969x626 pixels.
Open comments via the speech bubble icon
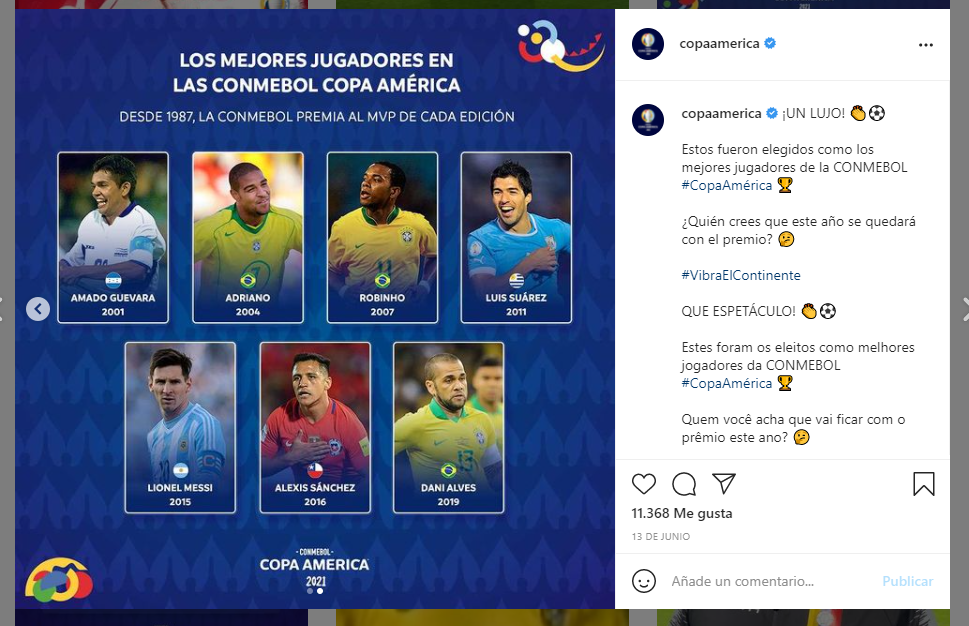coord(684,484)
